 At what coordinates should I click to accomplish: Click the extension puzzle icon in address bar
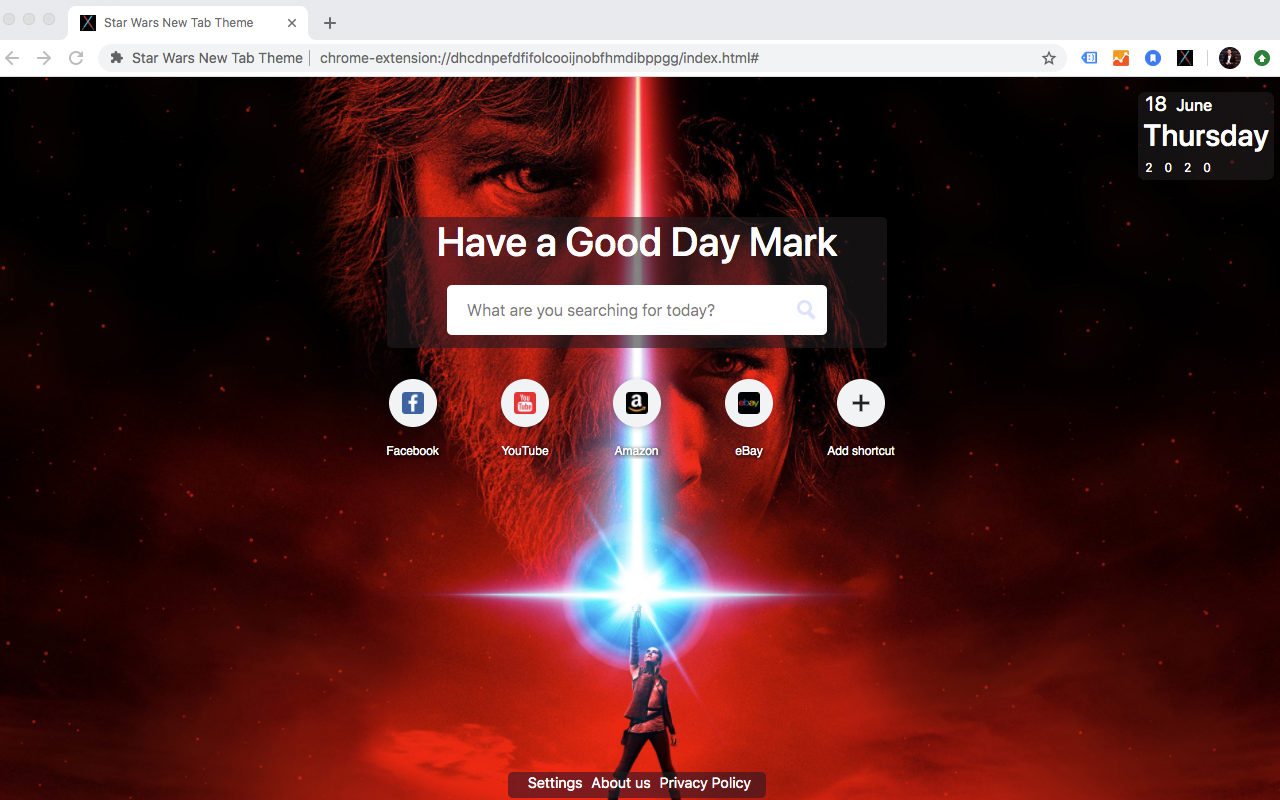(x=117, y=58)
